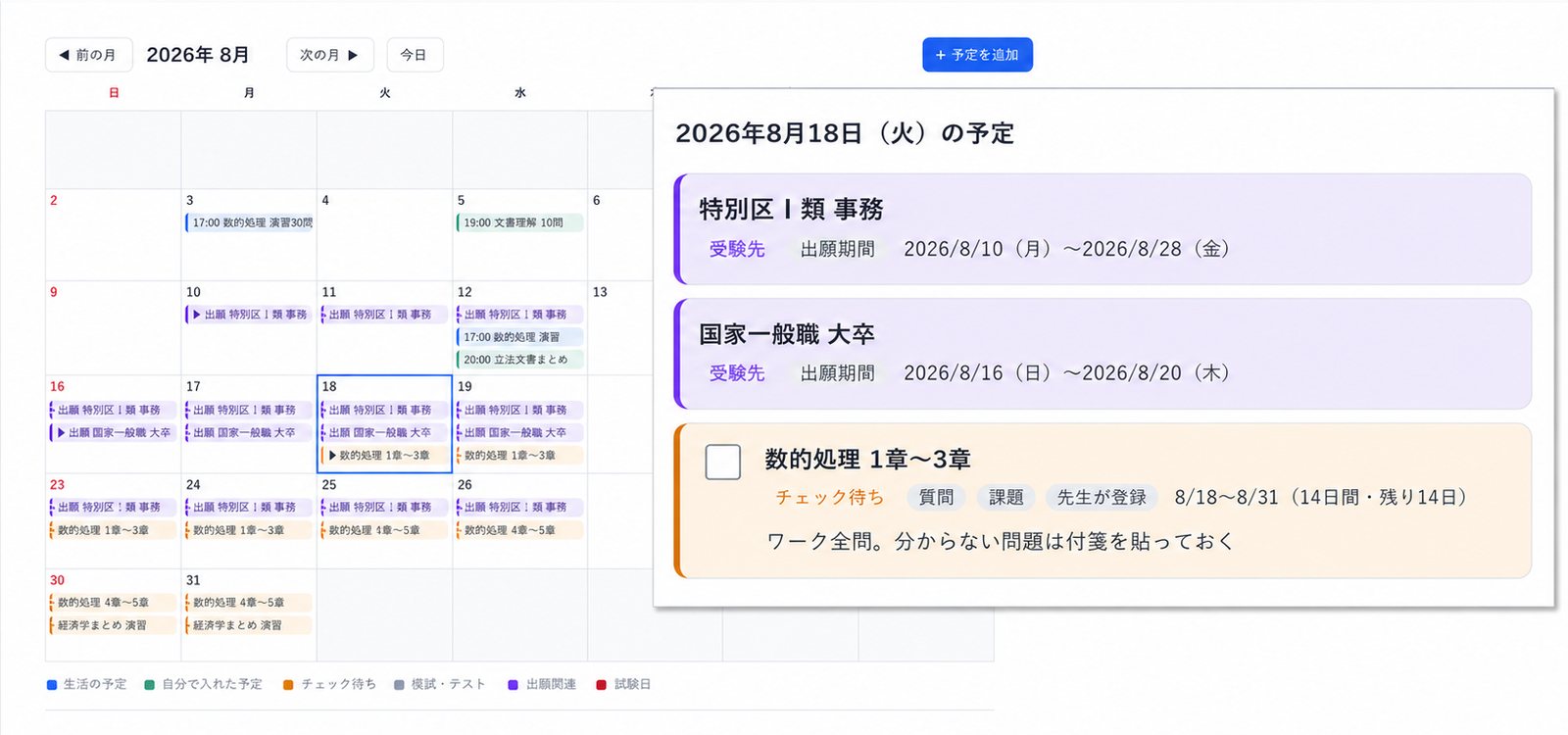This screenshot has height=735, width=1568.
Task: Select the August 18 date cell number
Action: (x=329, y=386)
